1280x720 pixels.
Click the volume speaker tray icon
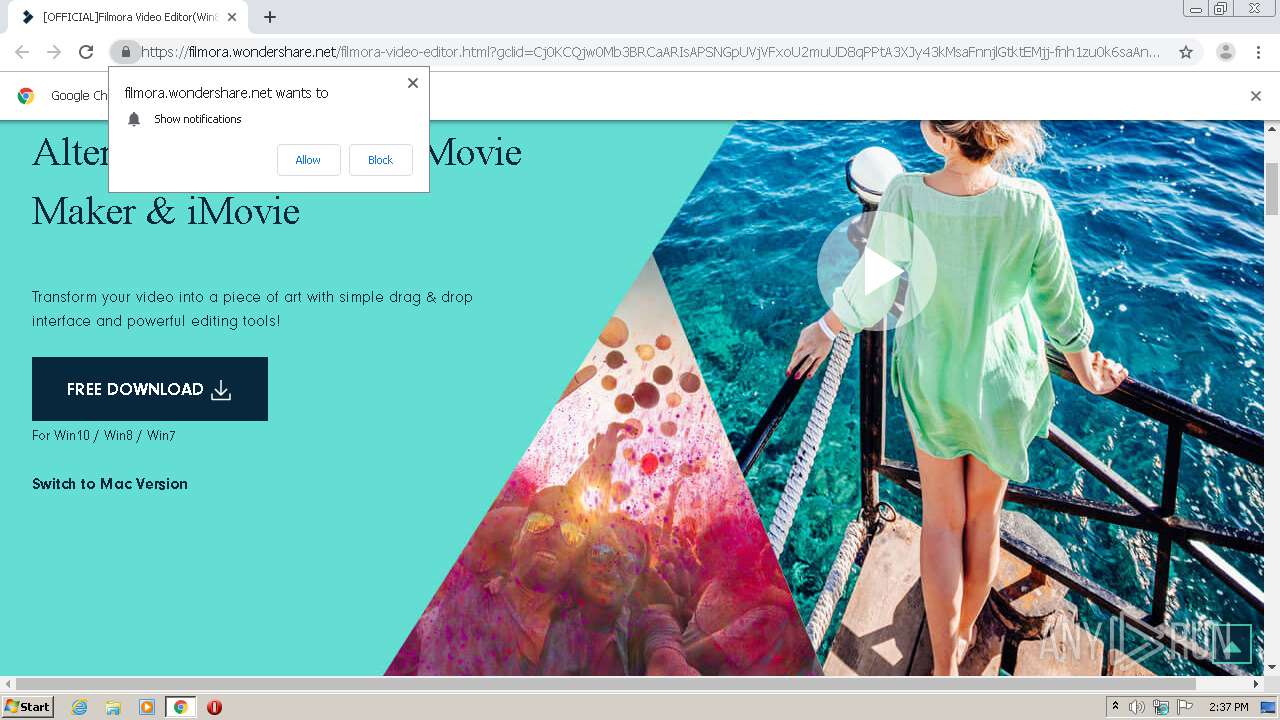(1137, 707)
